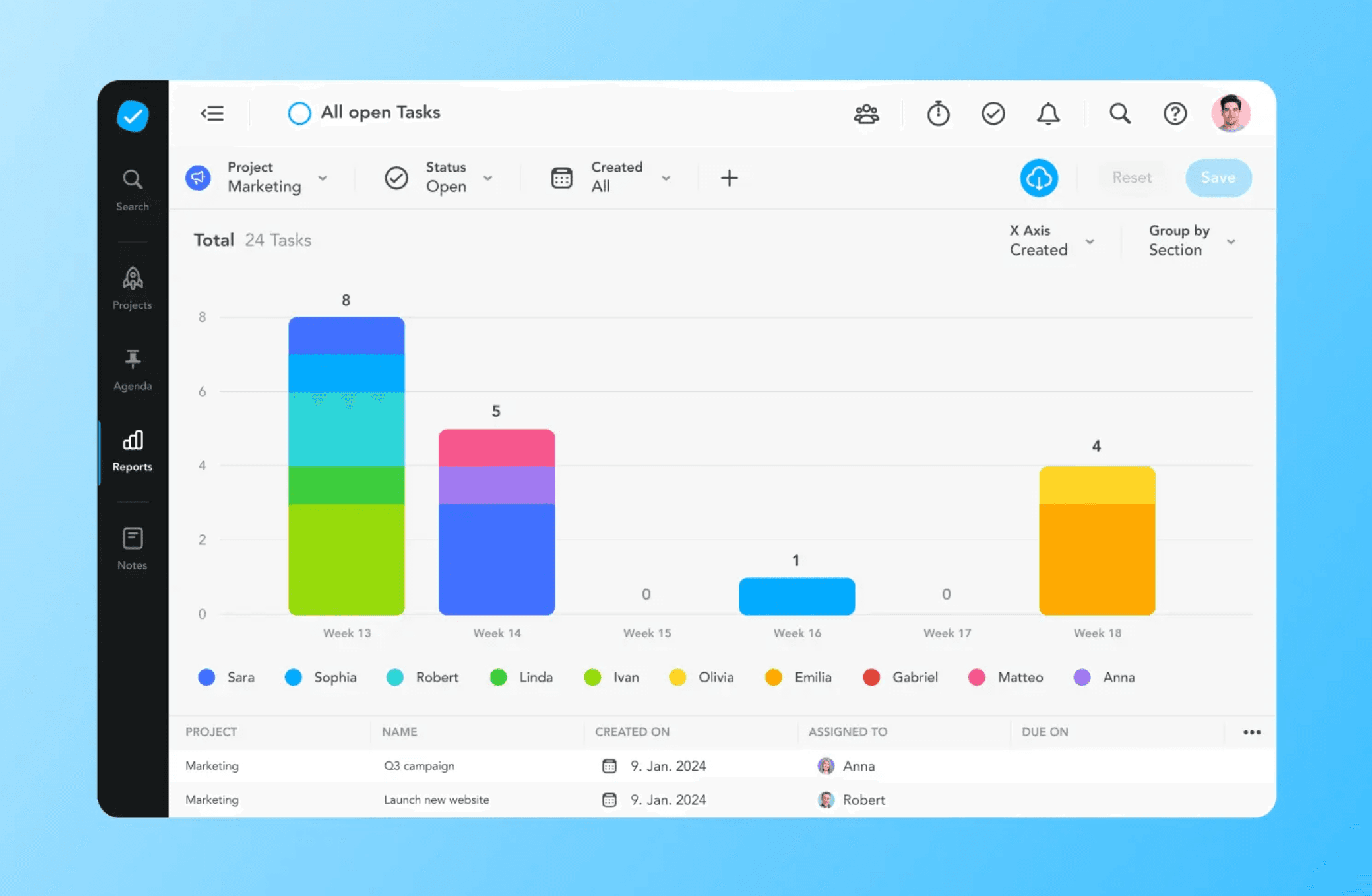Click the blue checkmark app logo
The height and width of the screenshot is (896, 1372).
click(x=133, y=116)
